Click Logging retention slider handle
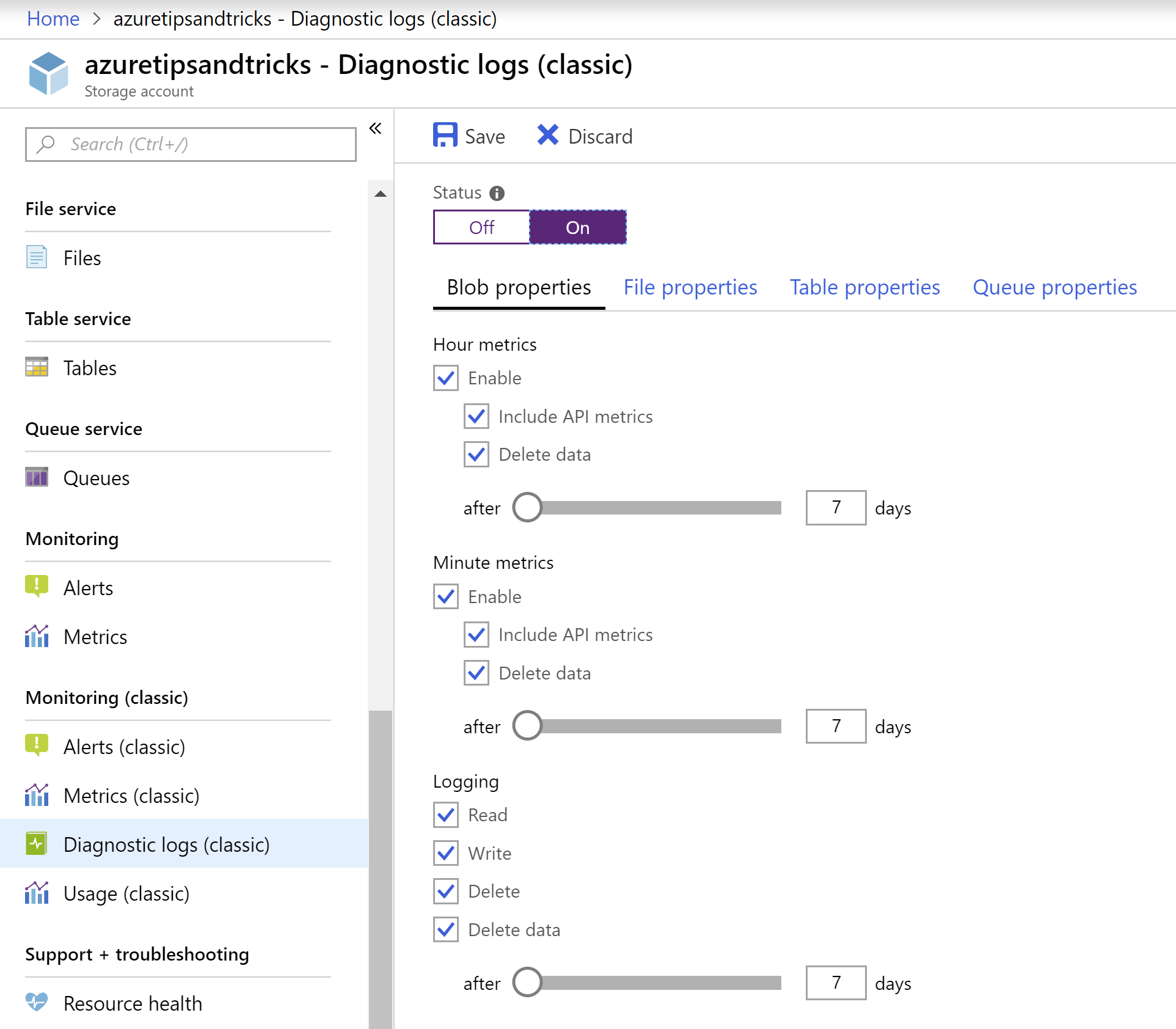The width and height of the screenshot is (1176, 1029). click(527, 982)
